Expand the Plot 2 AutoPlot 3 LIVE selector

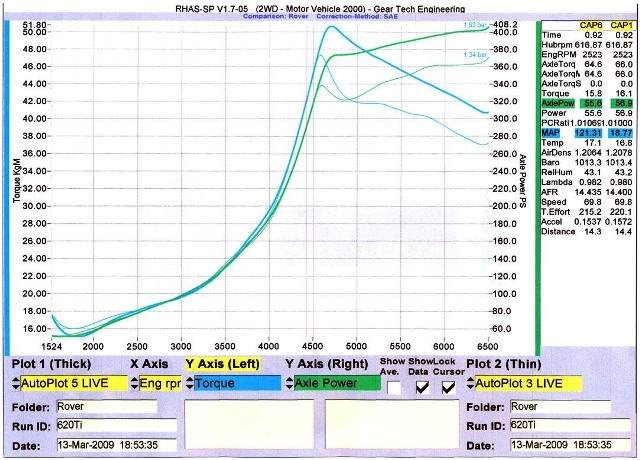[469, 383]
